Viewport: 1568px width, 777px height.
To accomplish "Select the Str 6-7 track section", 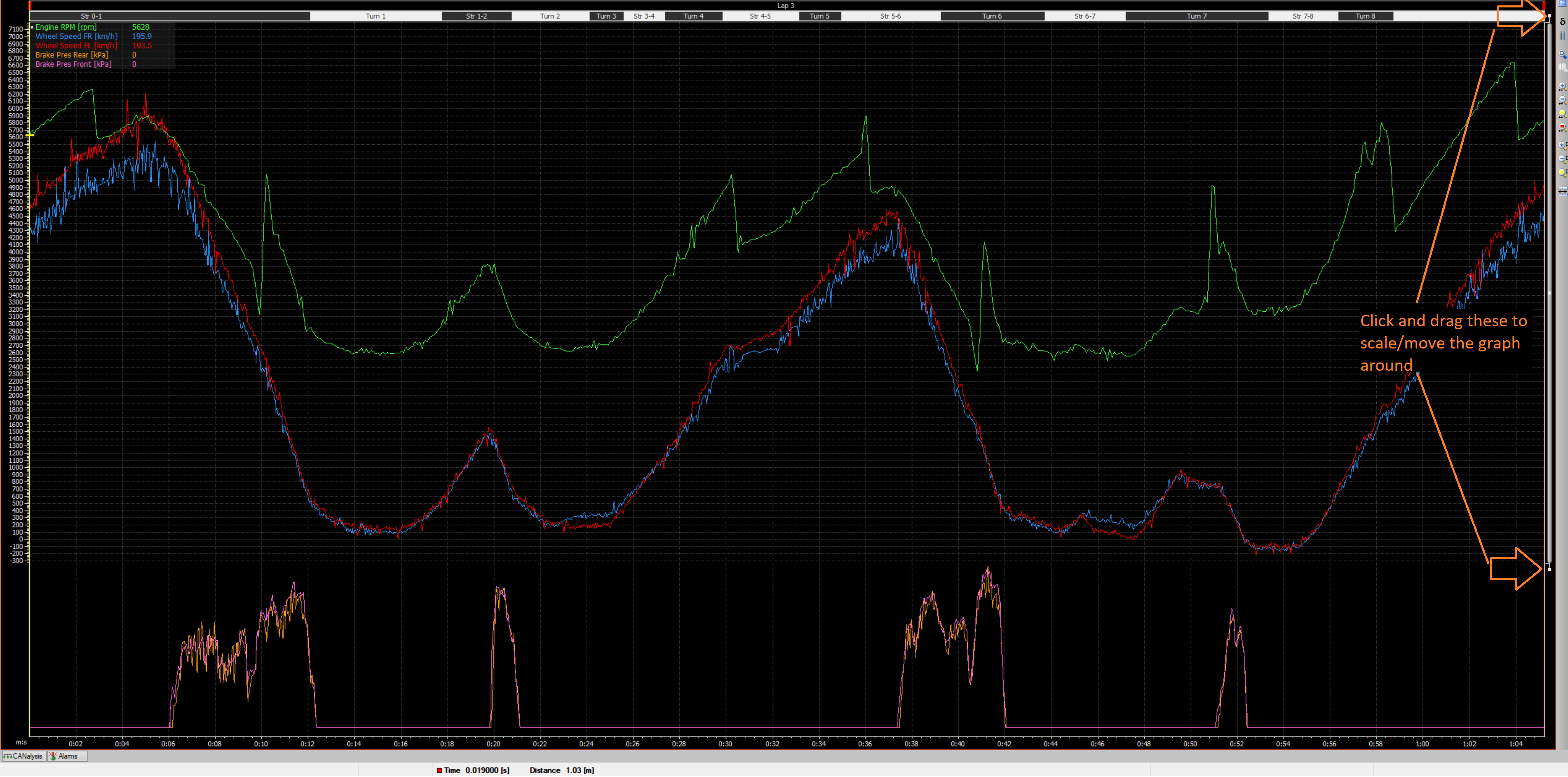I will pyautogui.click(x=1084, y=16).
